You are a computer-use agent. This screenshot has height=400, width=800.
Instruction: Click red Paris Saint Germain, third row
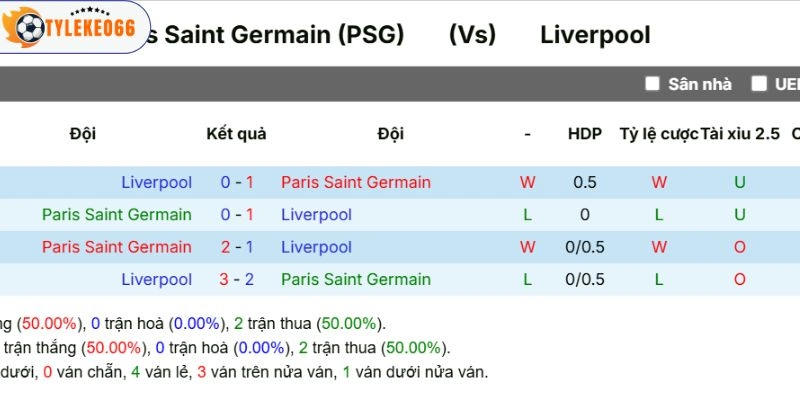click(116, 247)
